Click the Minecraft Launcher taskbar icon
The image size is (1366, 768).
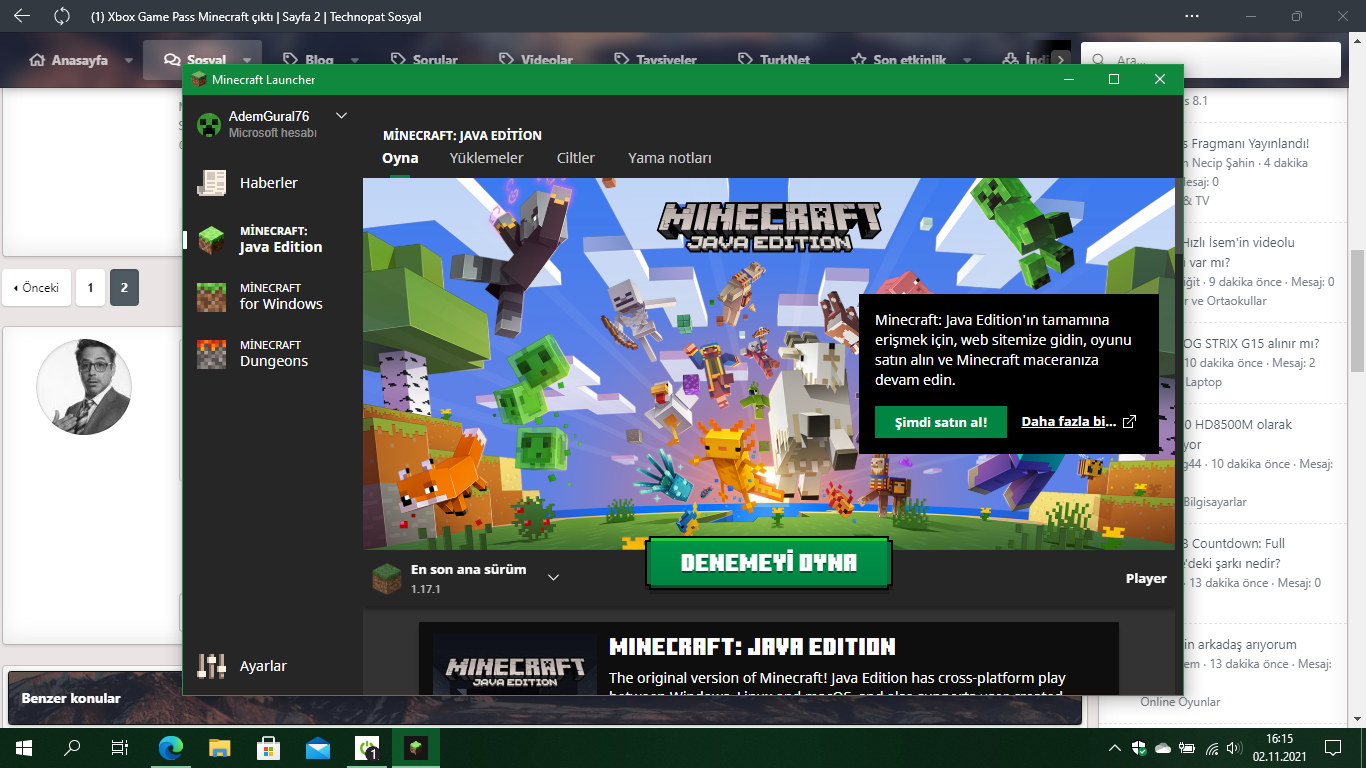click(416, 746)
